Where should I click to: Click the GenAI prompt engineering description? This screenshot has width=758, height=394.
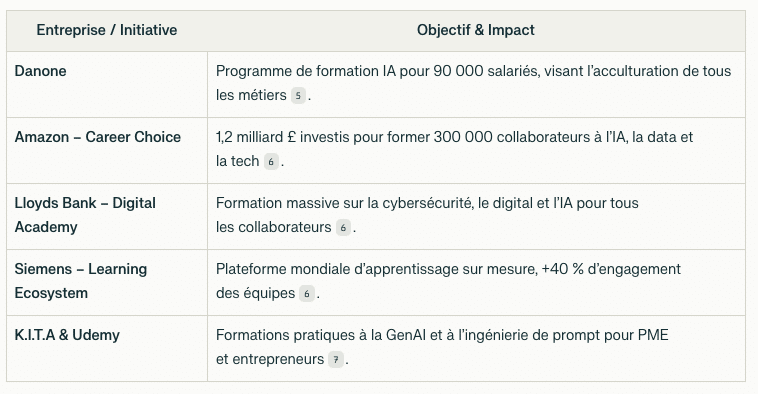point(442,347)
